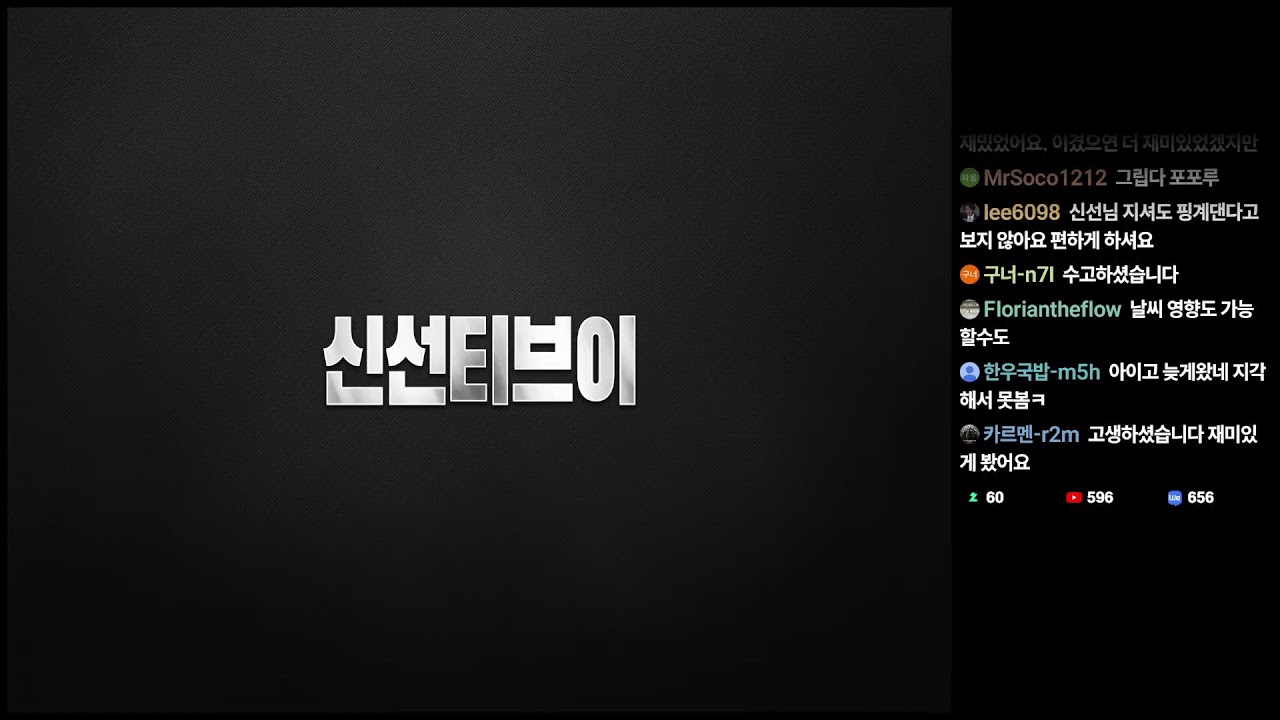Click 구너-n7l's orange avatar icon

click(x=969, y=275)
